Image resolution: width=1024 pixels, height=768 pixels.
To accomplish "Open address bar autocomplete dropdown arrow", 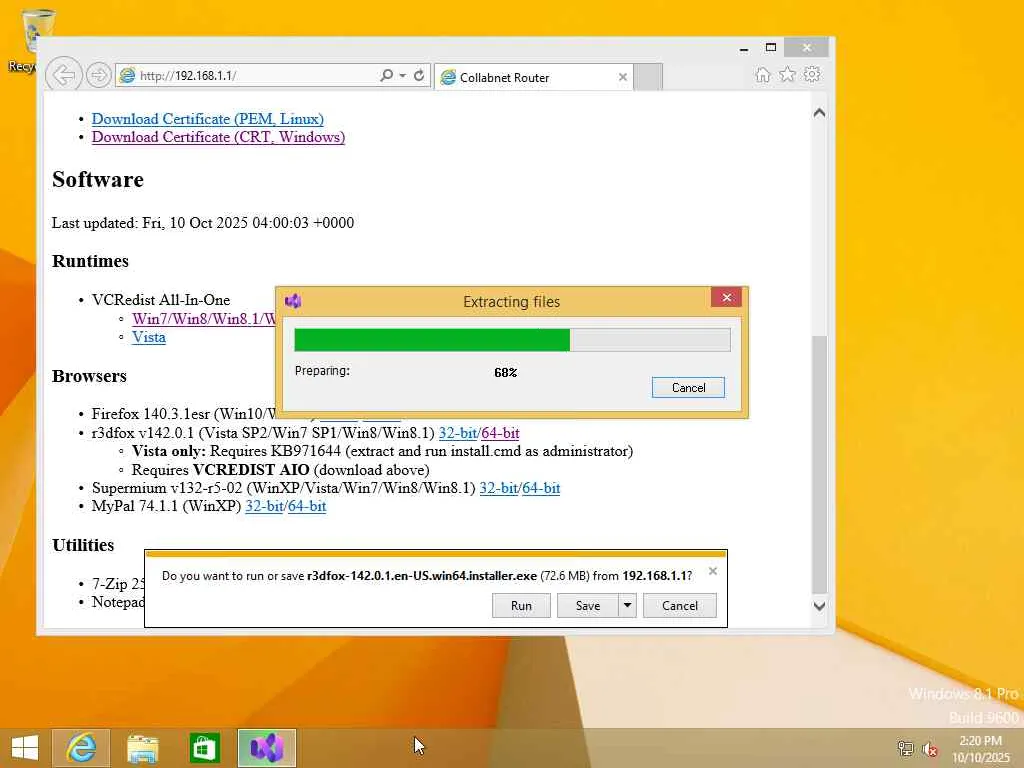I will [402, 76].
